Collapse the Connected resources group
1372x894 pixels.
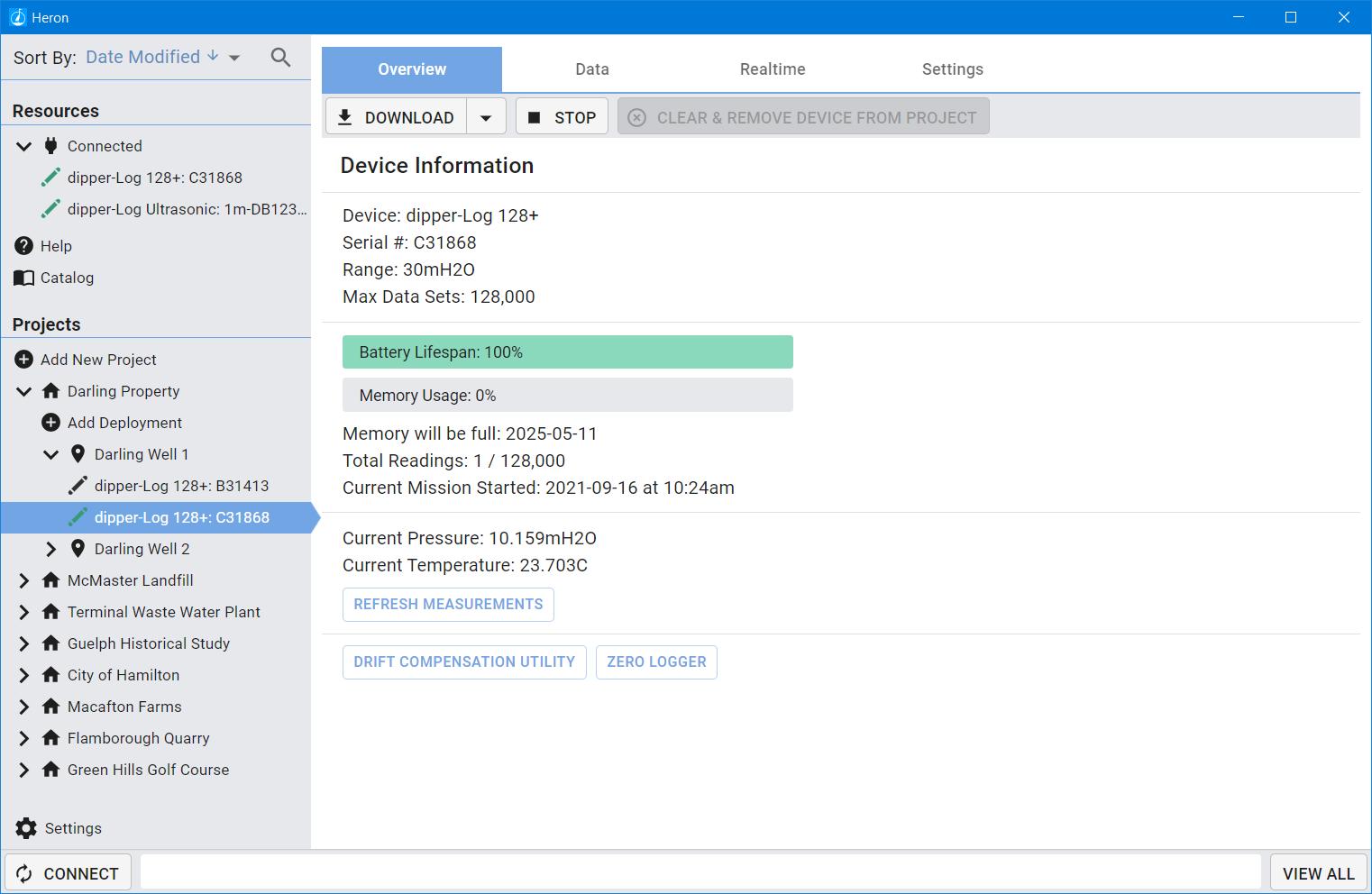point(24,146)
